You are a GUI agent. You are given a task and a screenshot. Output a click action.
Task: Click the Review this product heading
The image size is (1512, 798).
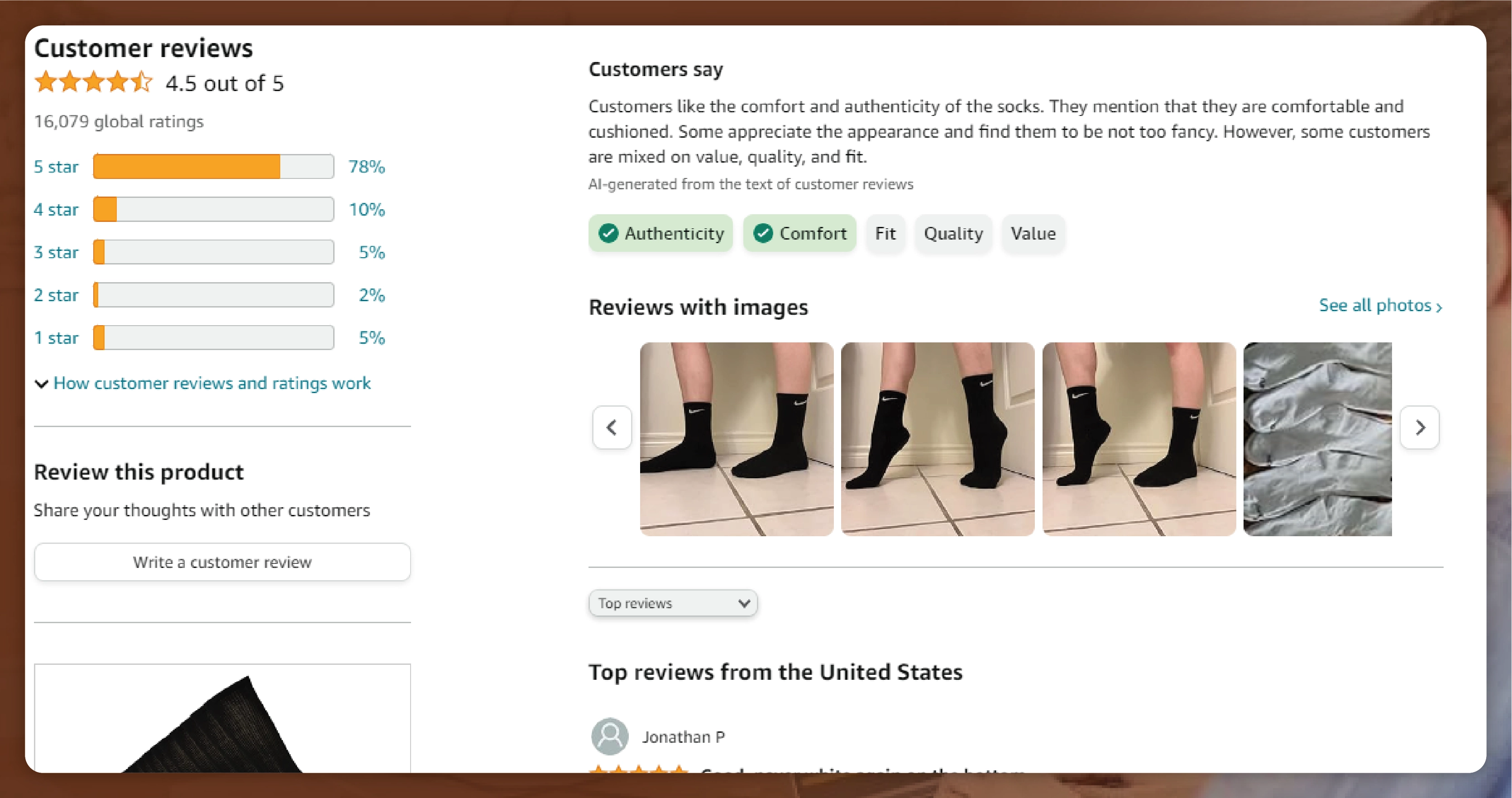pyautogui.click(x=139, y=472)
